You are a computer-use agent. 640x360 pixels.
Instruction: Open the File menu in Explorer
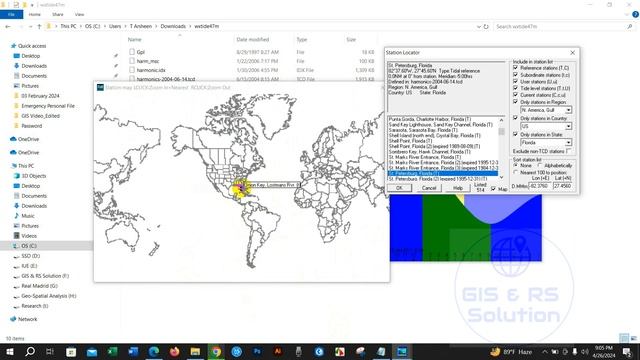point(11,14)
